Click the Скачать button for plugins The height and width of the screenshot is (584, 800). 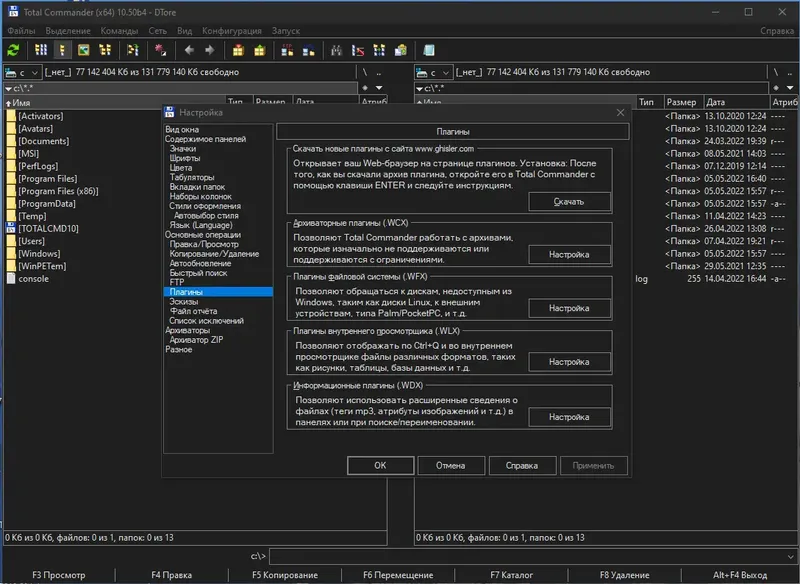(x=569, y=202)
